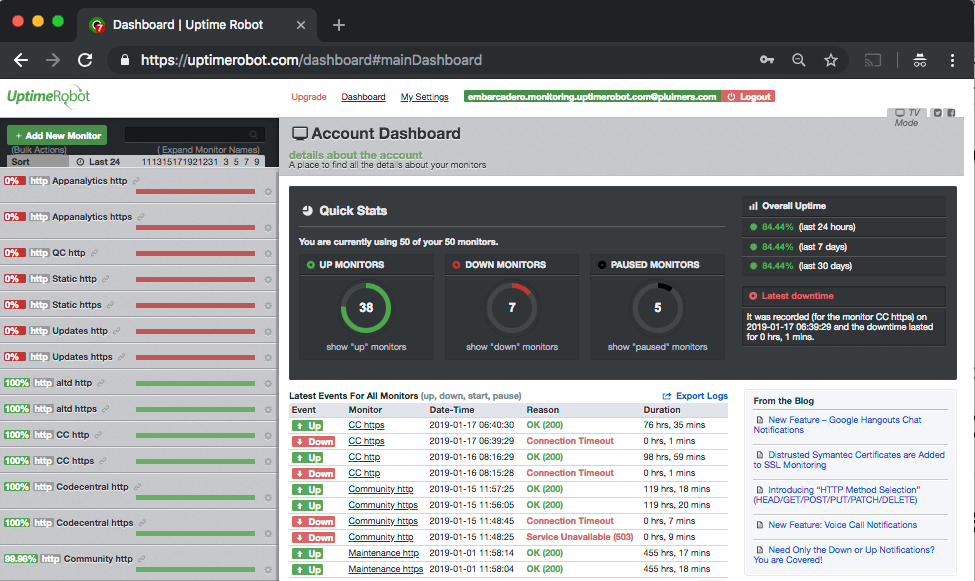Open My Settings menu item
This screenshot has height=581, width=975.
pyautogui.click(x=424, y=97)
